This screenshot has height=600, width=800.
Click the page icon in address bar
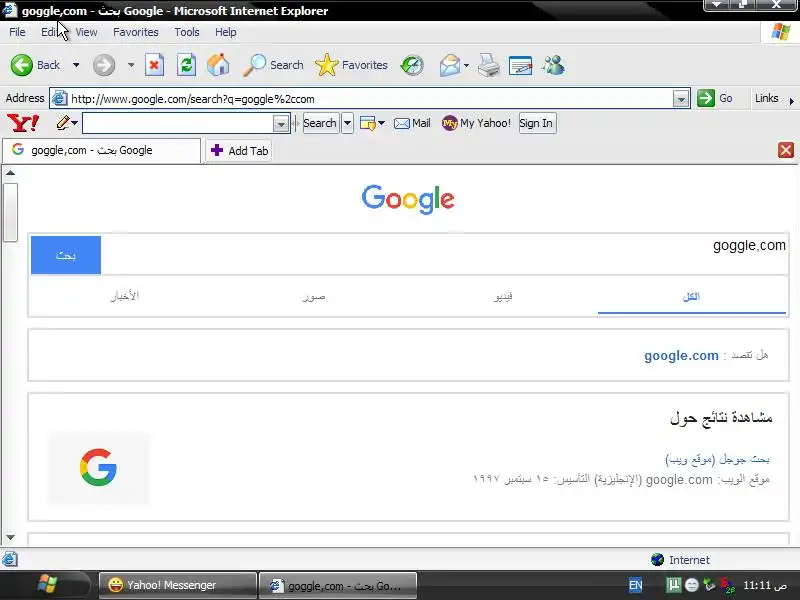pos(60,98)
